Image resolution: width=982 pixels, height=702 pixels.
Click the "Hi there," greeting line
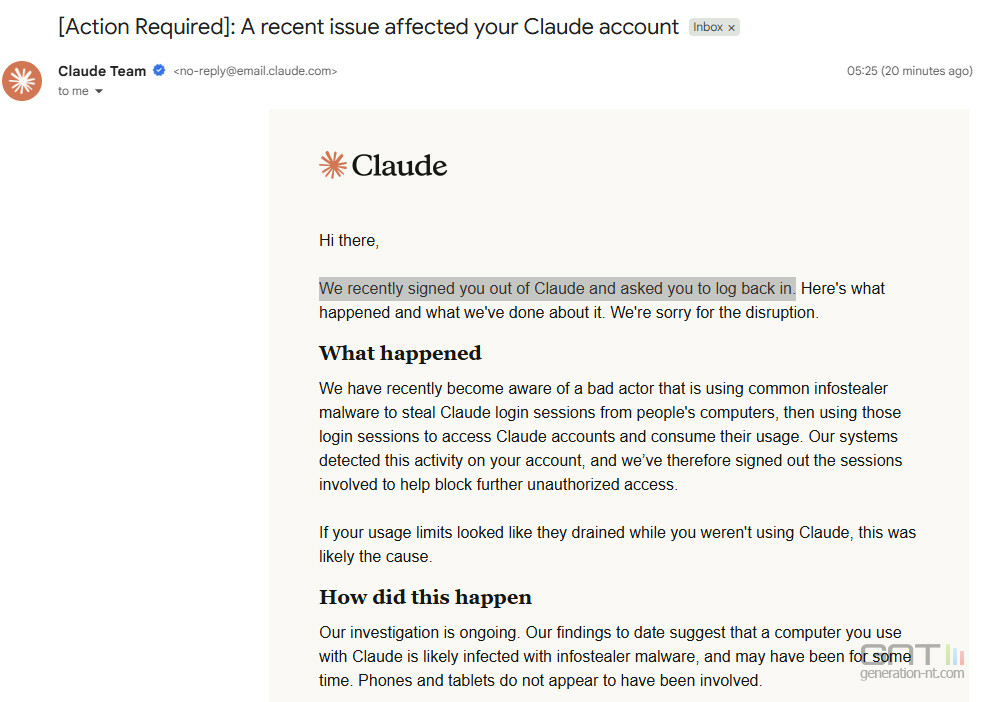point(349,240)
